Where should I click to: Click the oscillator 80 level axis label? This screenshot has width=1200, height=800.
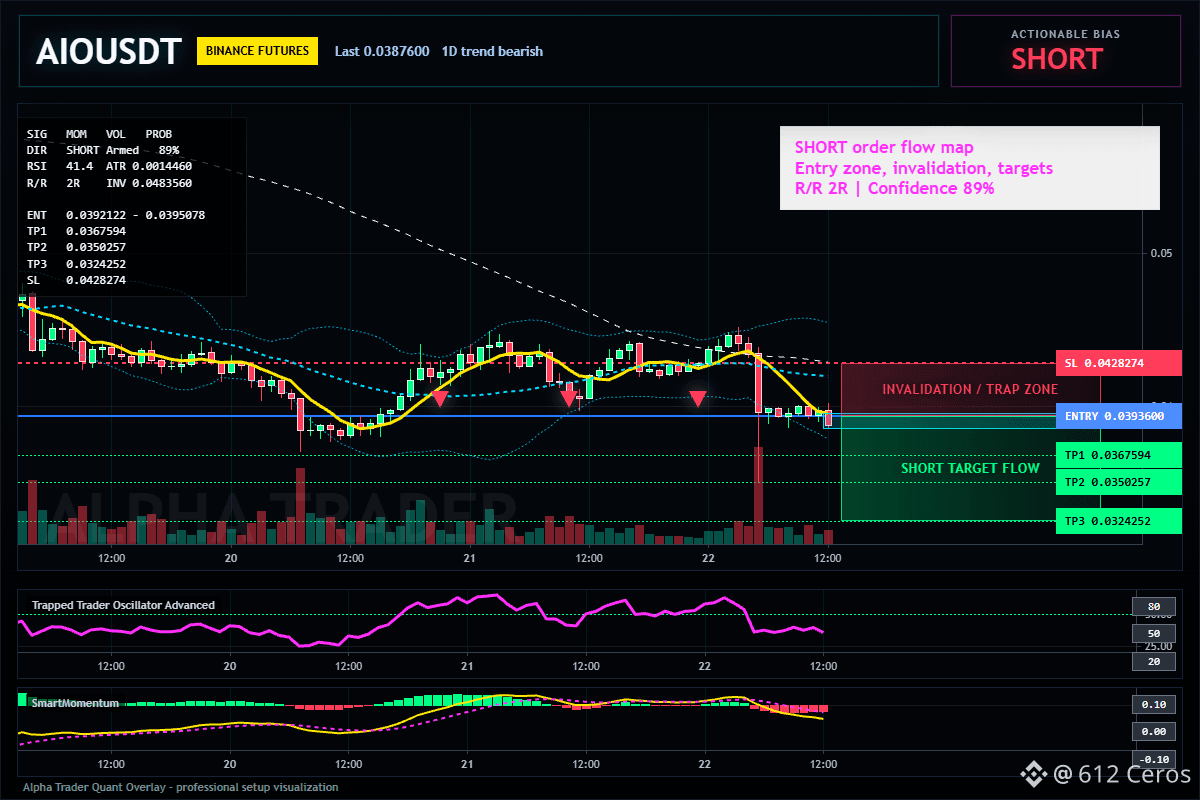point(1153,606)
